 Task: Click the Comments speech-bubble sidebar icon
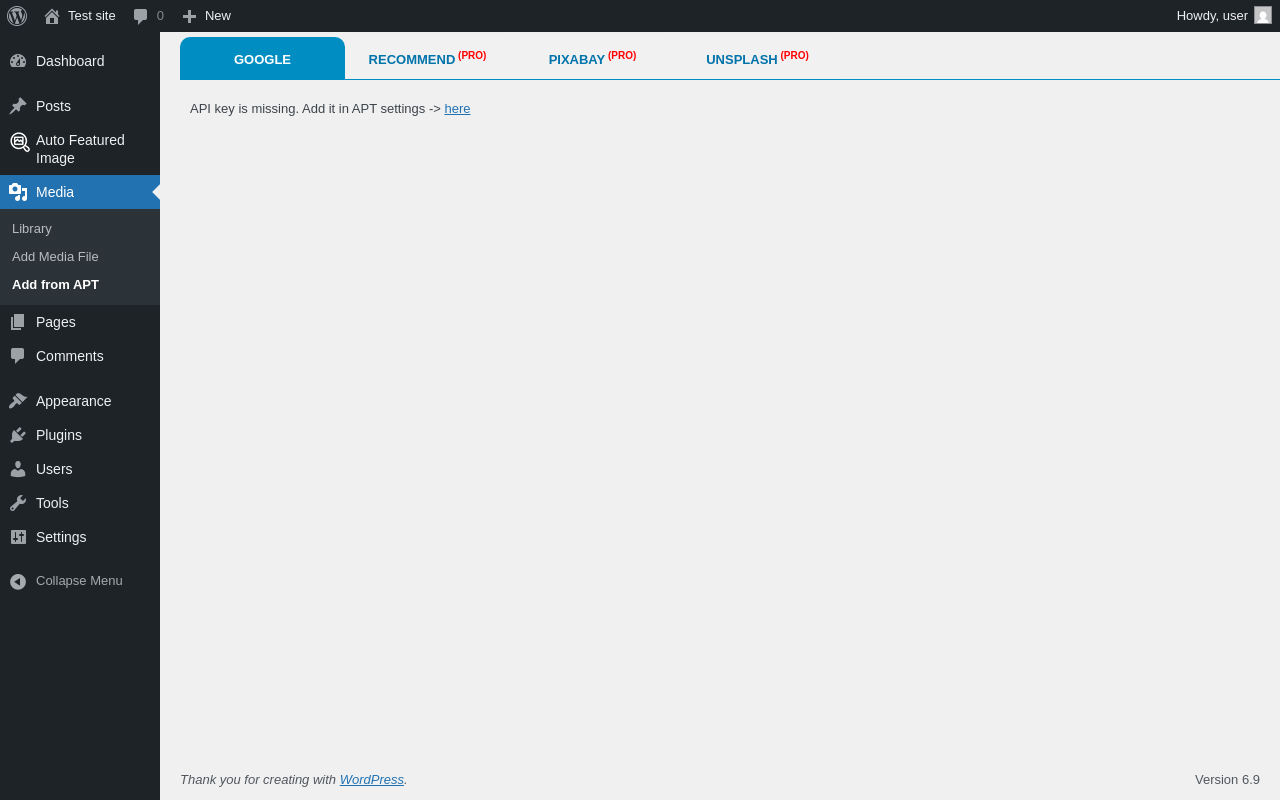[18, 356]
